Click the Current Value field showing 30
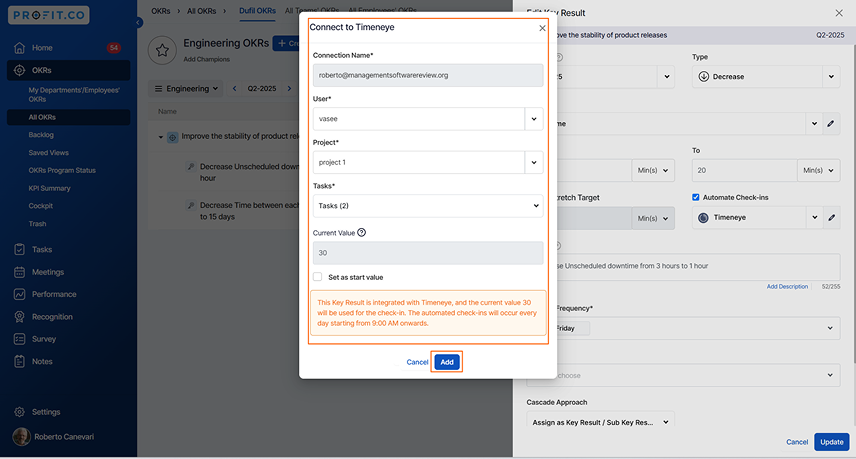Viewport: 856px width, 459px height. click(428, 253)
